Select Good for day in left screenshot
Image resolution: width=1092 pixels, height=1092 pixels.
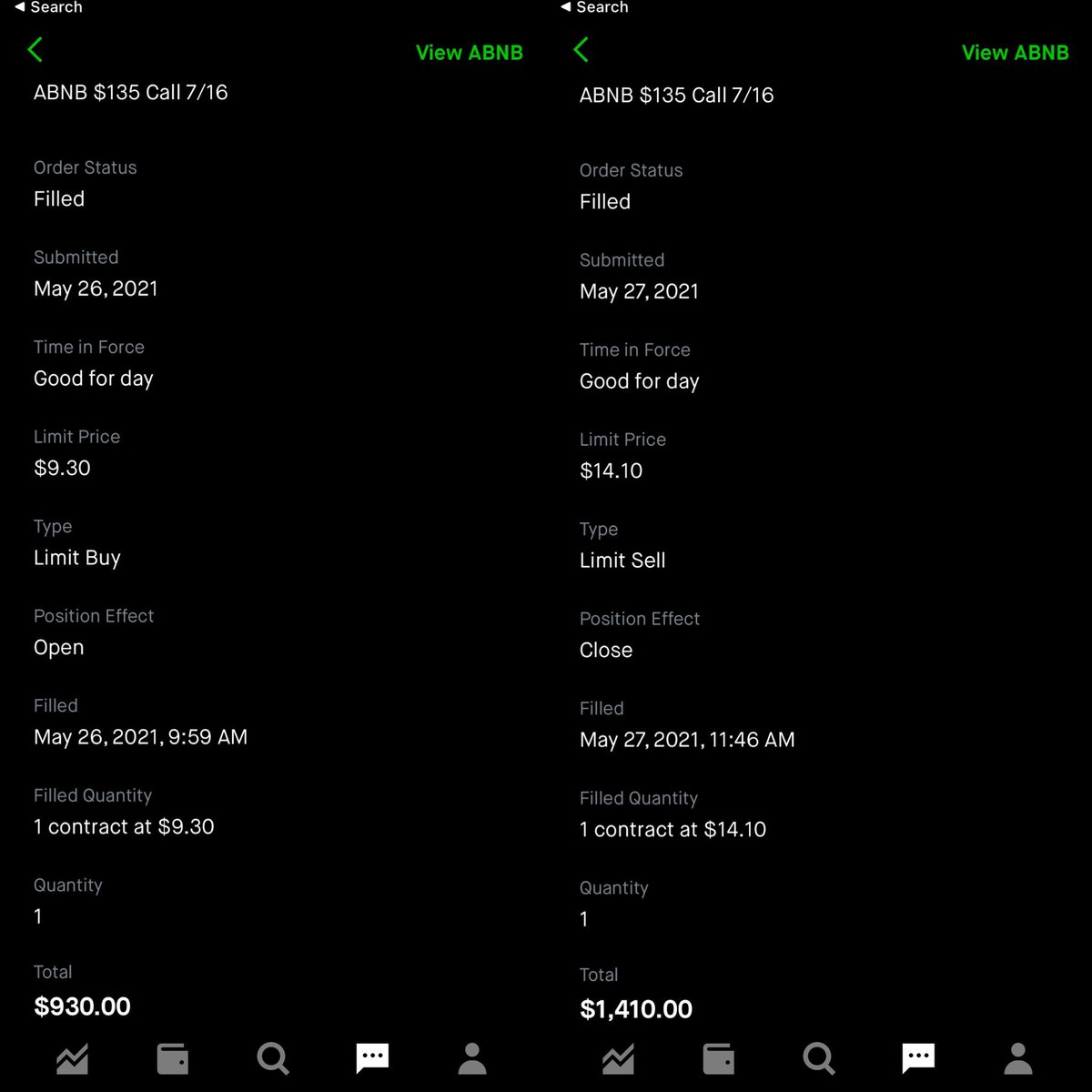[x=94, y=379]
